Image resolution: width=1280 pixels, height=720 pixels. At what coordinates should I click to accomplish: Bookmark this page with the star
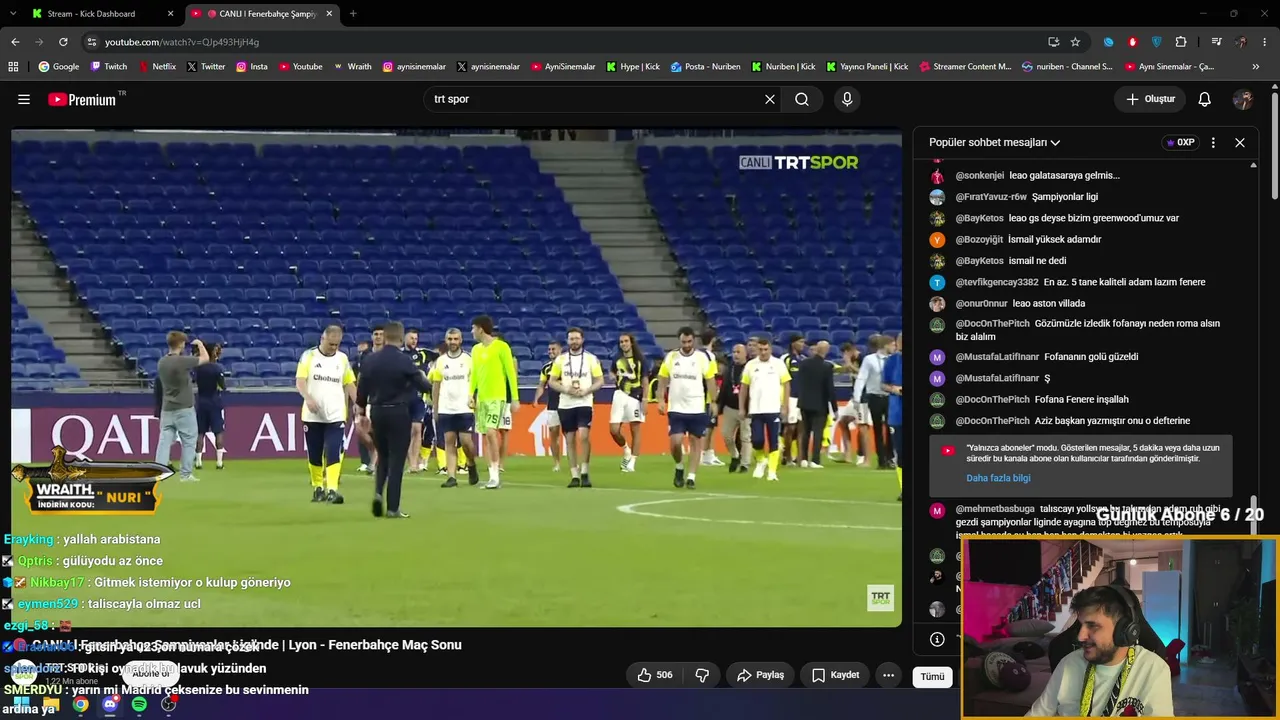(1075, 42)
